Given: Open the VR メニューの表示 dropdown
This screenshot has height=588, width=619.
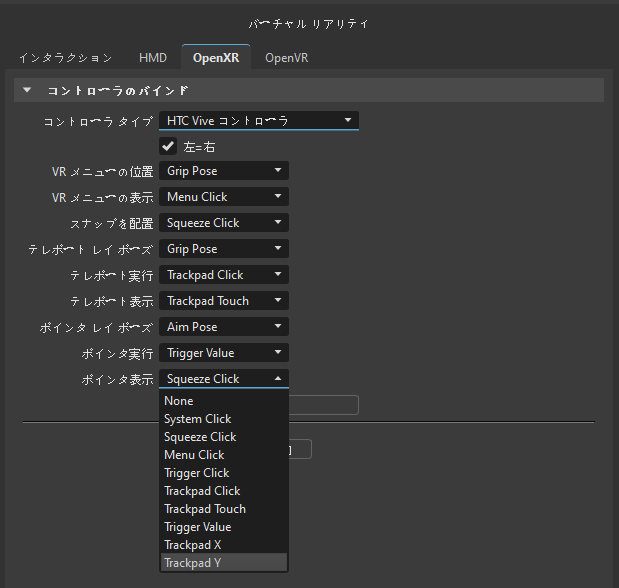Looking at the screenshot, I should pos(224,197).
